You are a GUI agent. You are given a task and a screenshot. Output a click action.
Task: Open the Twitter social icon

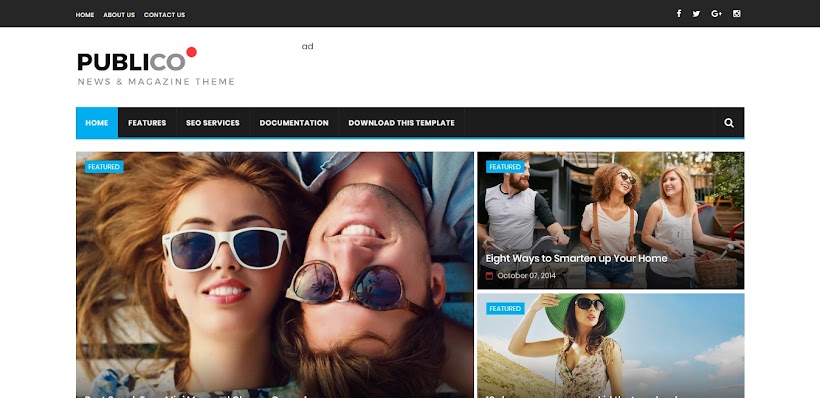[696, 14]
